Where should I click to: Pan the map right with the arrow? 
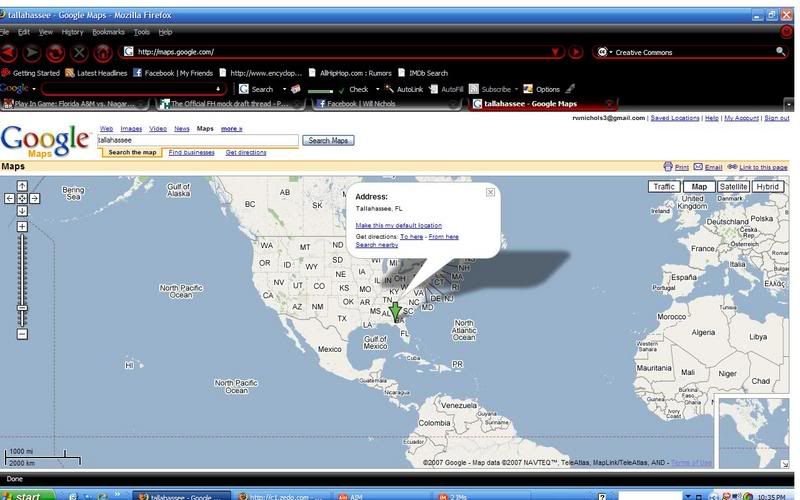tap(34, 198)
